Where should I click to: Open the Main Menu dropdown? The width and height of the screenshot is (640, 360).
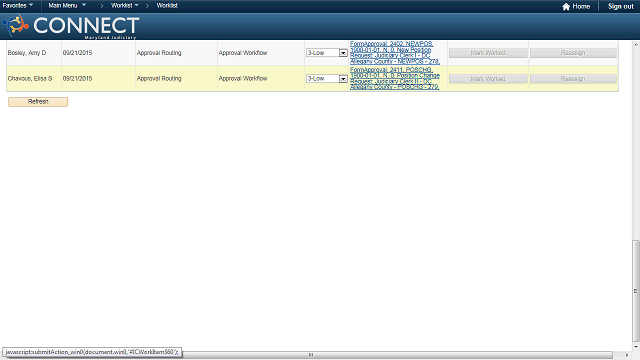[x=67, y=5]
